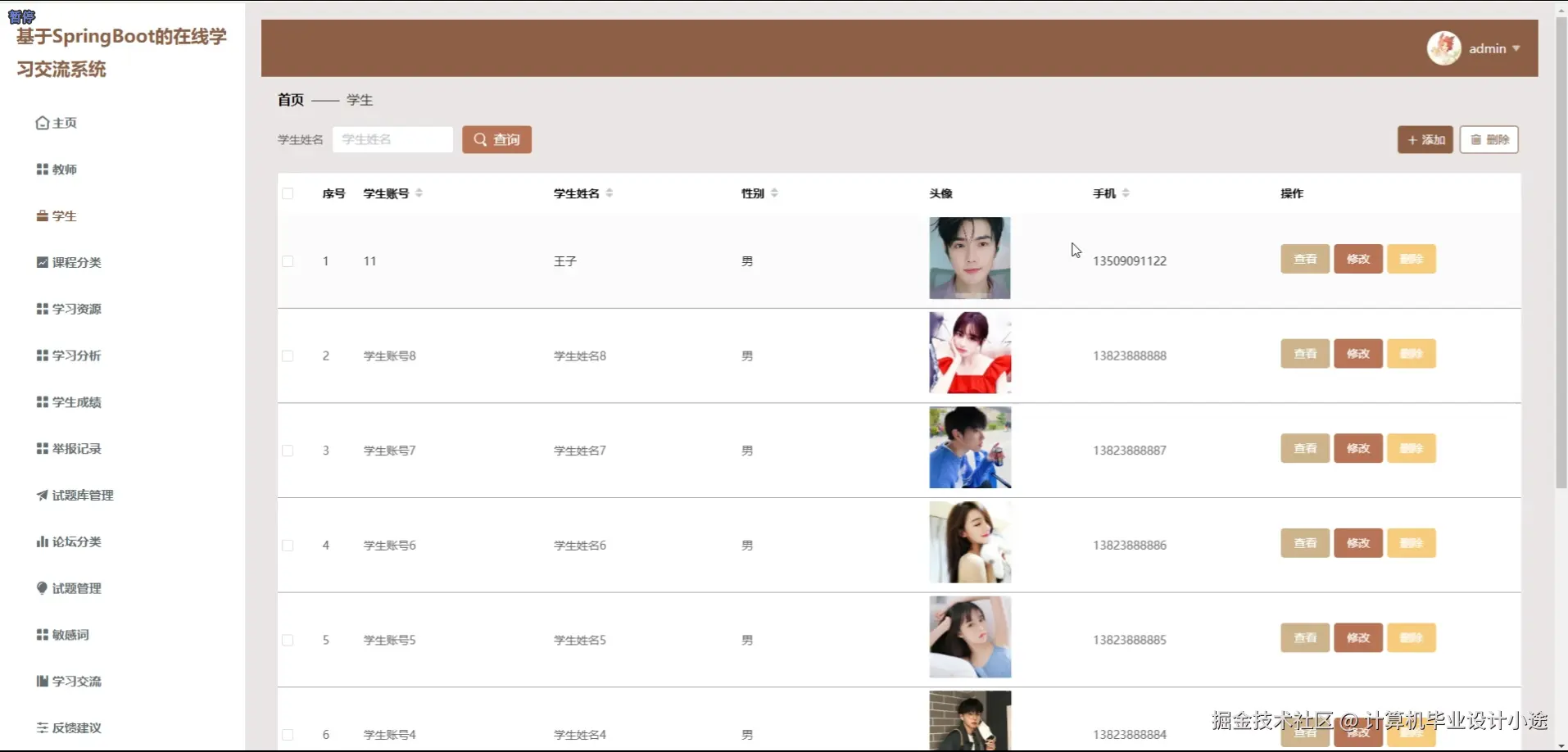
Task: Click the grid icon beside 学生成绩
Action: pyautogui.click(x=43, y=402)
